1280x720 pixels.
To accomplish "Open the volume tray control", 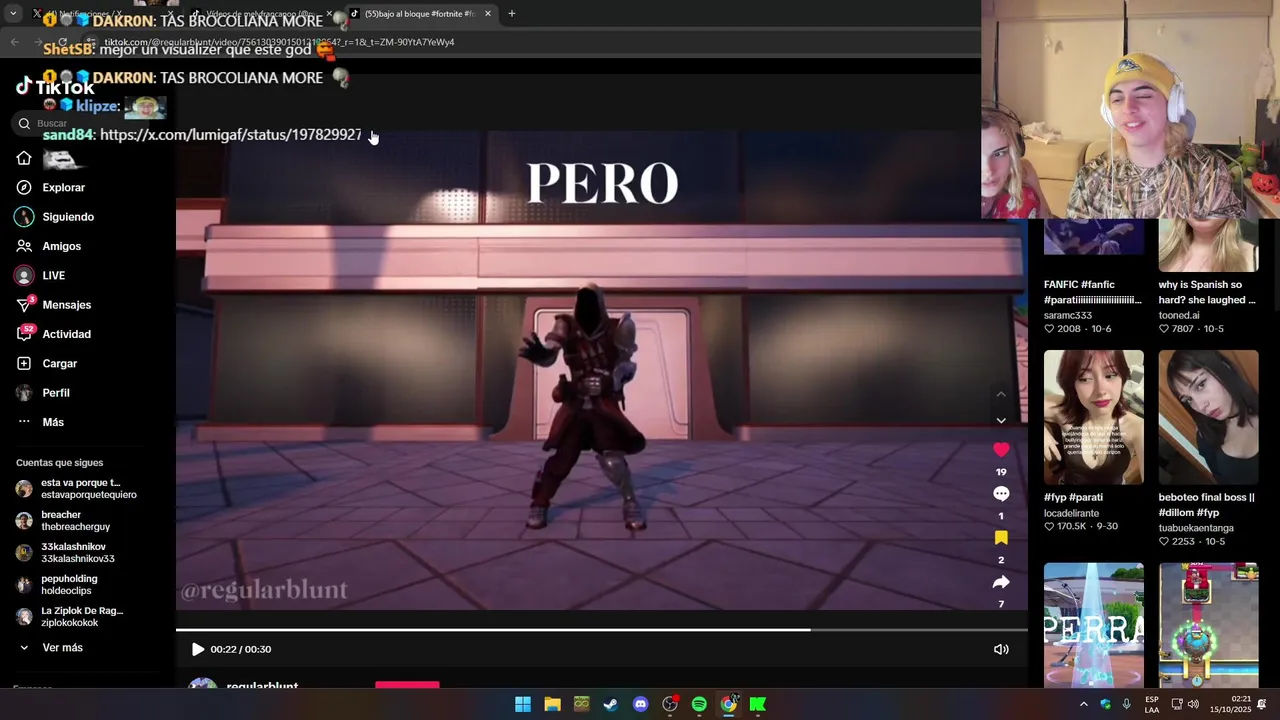I will coord(1193,705).
